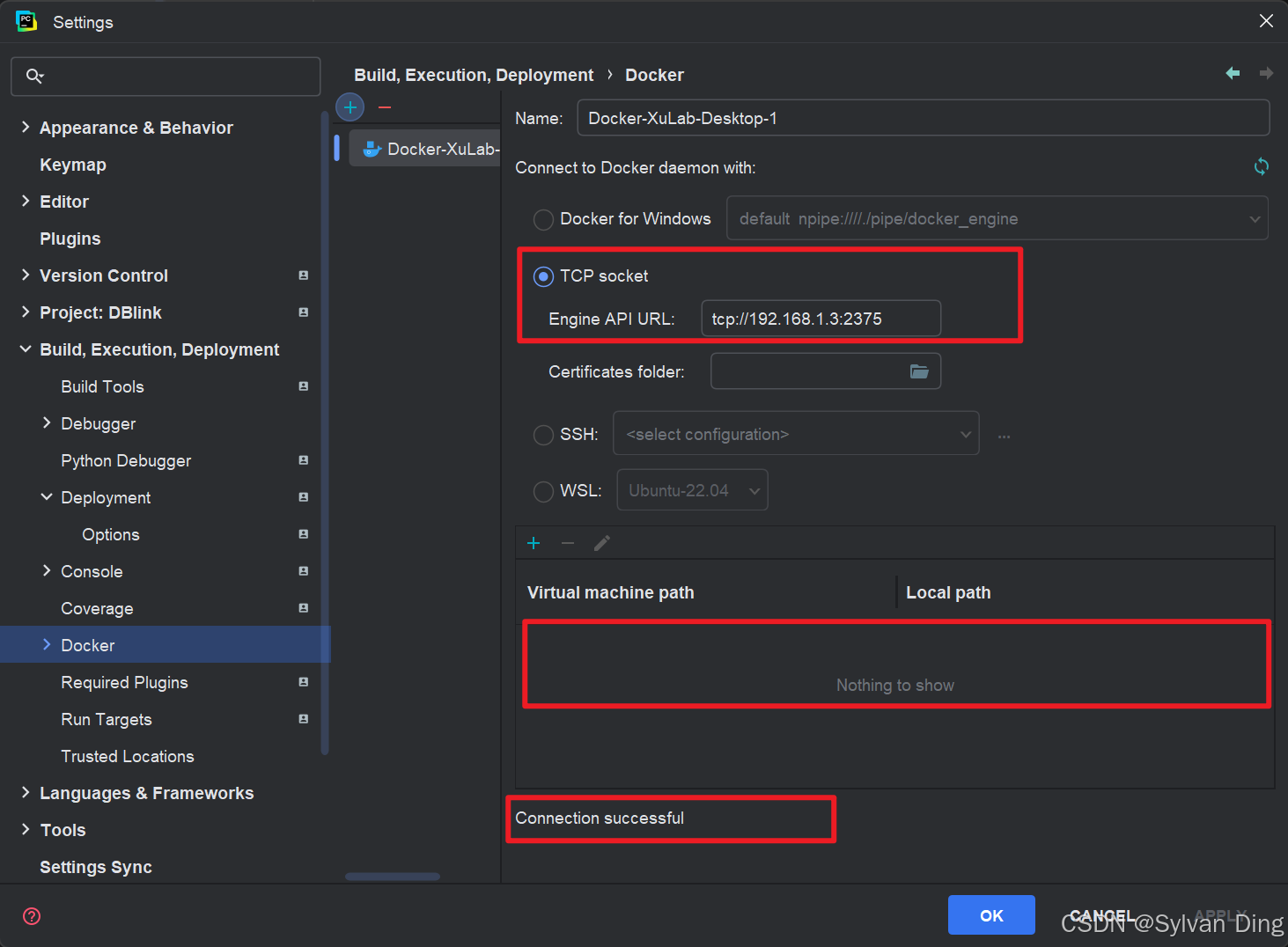Open the SSH select configuration dropdown
Image resolution: width=1288 pixels, height=947 pixels.
[x=796, y=434]
